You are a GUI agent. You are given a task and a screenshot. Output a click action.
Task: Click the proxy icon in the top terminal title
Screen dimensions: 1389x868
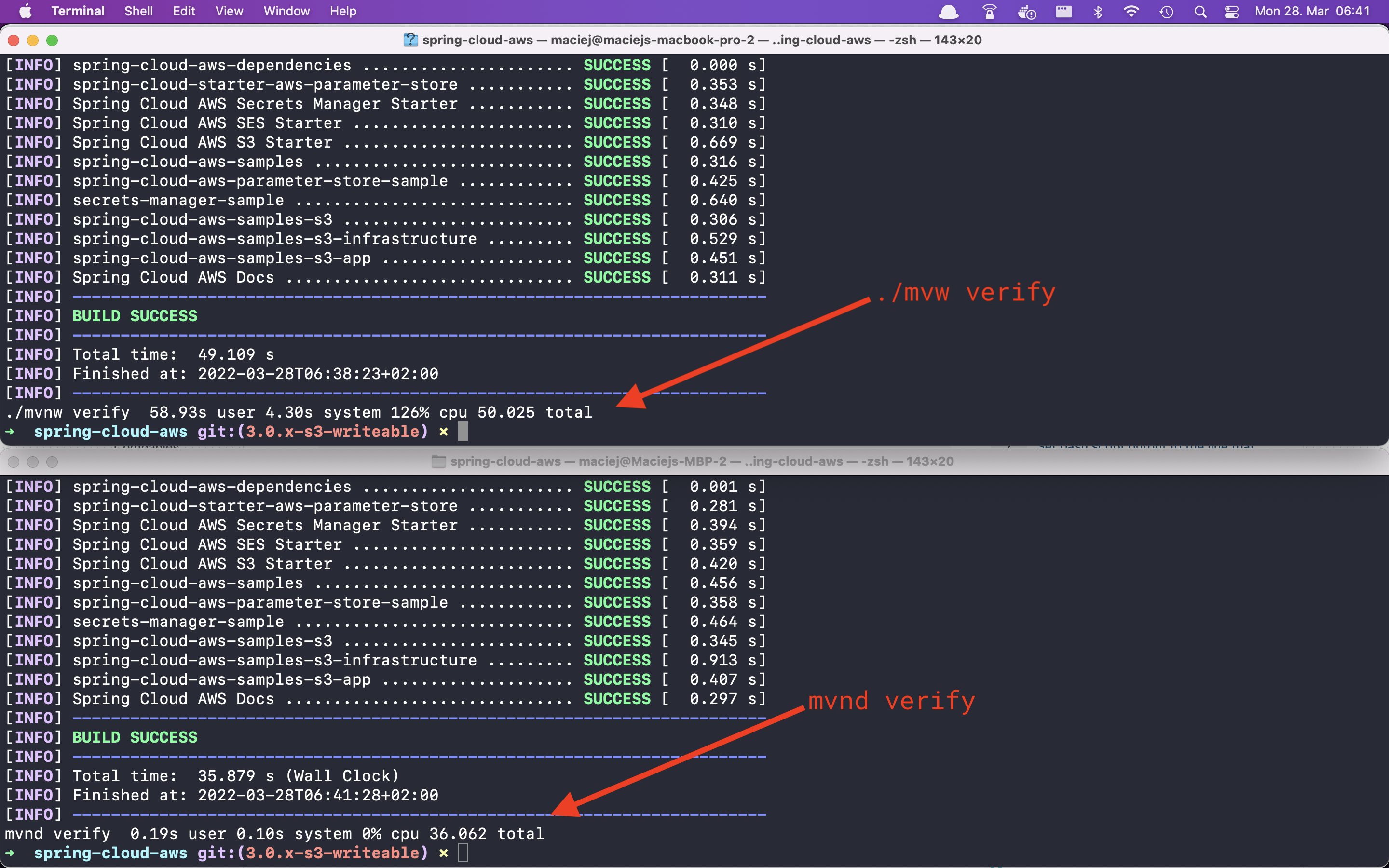click(410, 40)
